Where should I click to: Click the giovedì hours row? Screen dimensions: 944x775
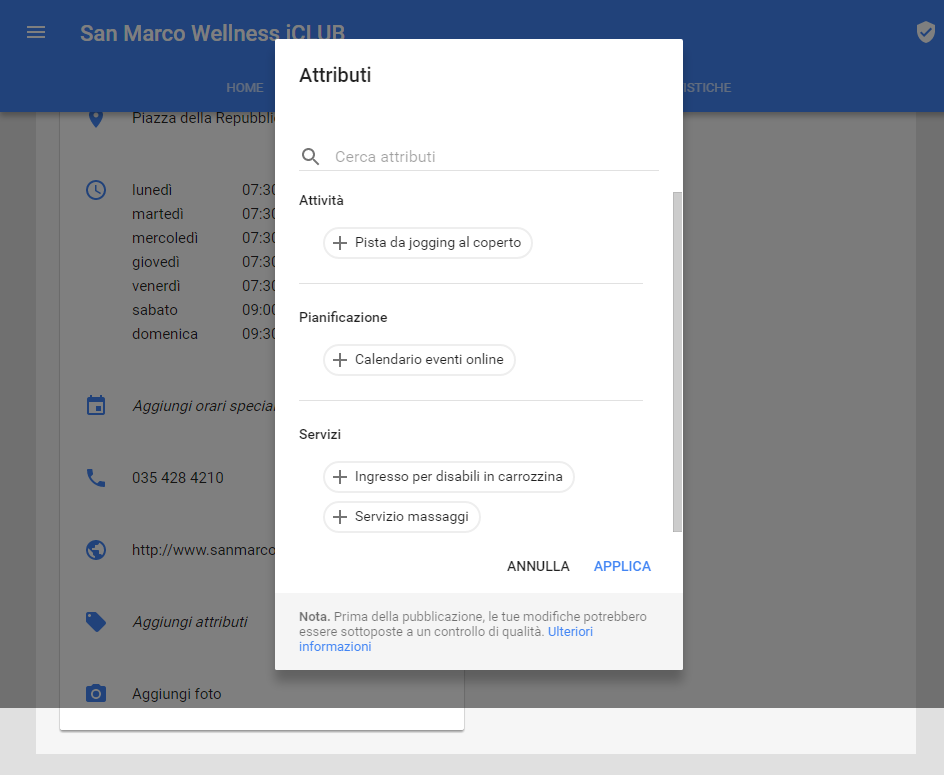[x=203, y=262]
